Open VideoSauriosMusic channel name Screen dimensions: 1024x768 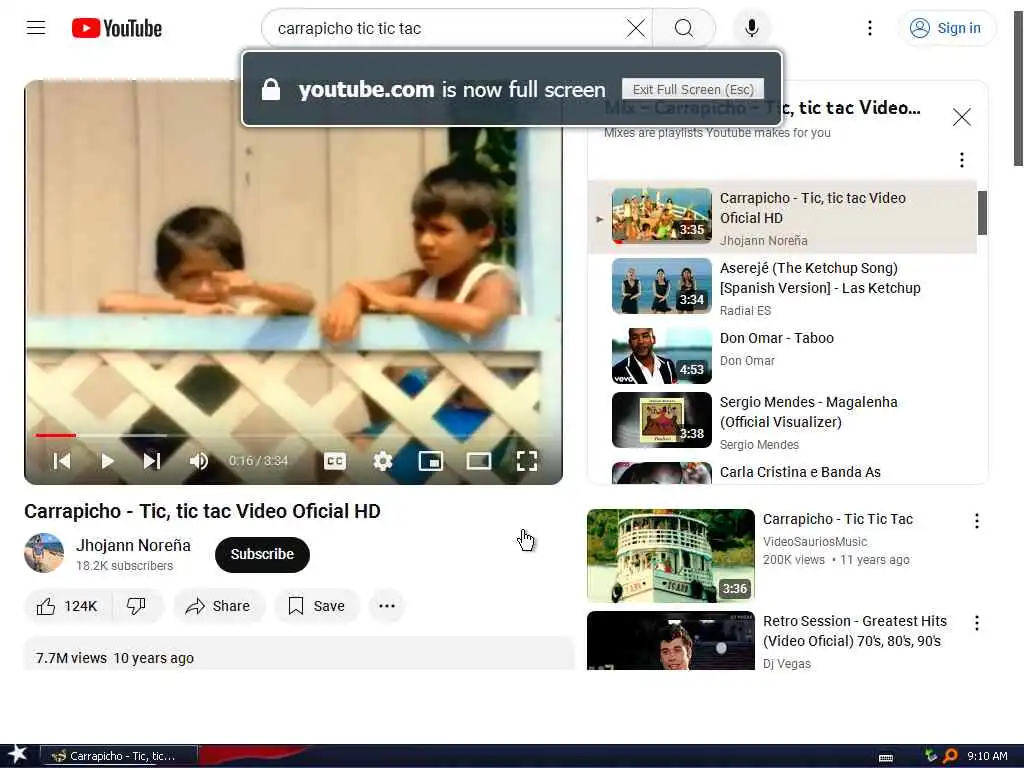pyautogui.click(x=814, y=541)
